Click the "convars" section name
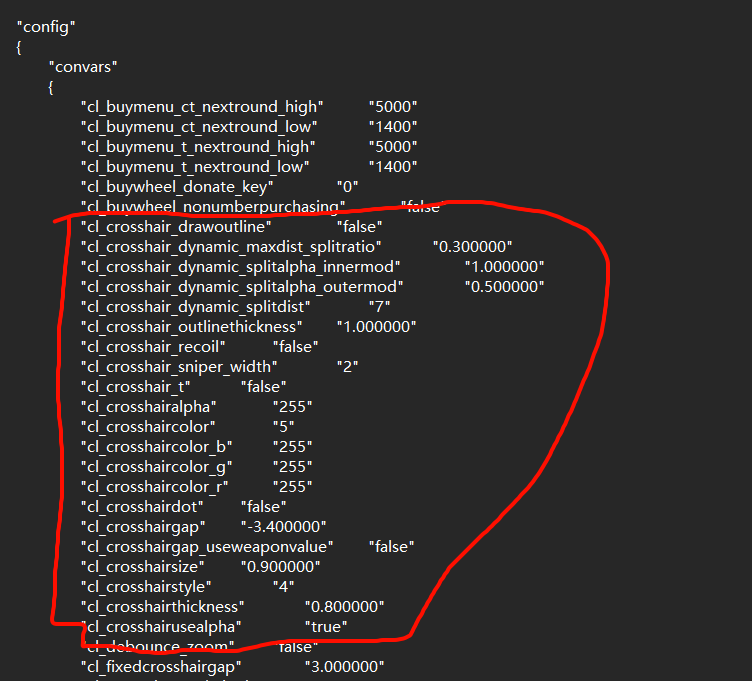The height and width of the screenshot is (681, 752). tap(83, 67)
